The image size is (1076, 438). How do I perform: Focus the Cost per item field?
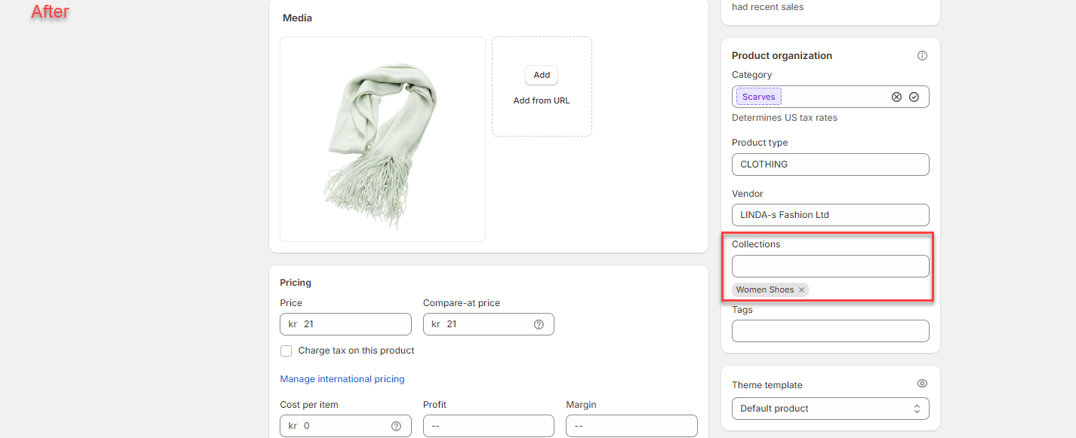tap(346, 426)
